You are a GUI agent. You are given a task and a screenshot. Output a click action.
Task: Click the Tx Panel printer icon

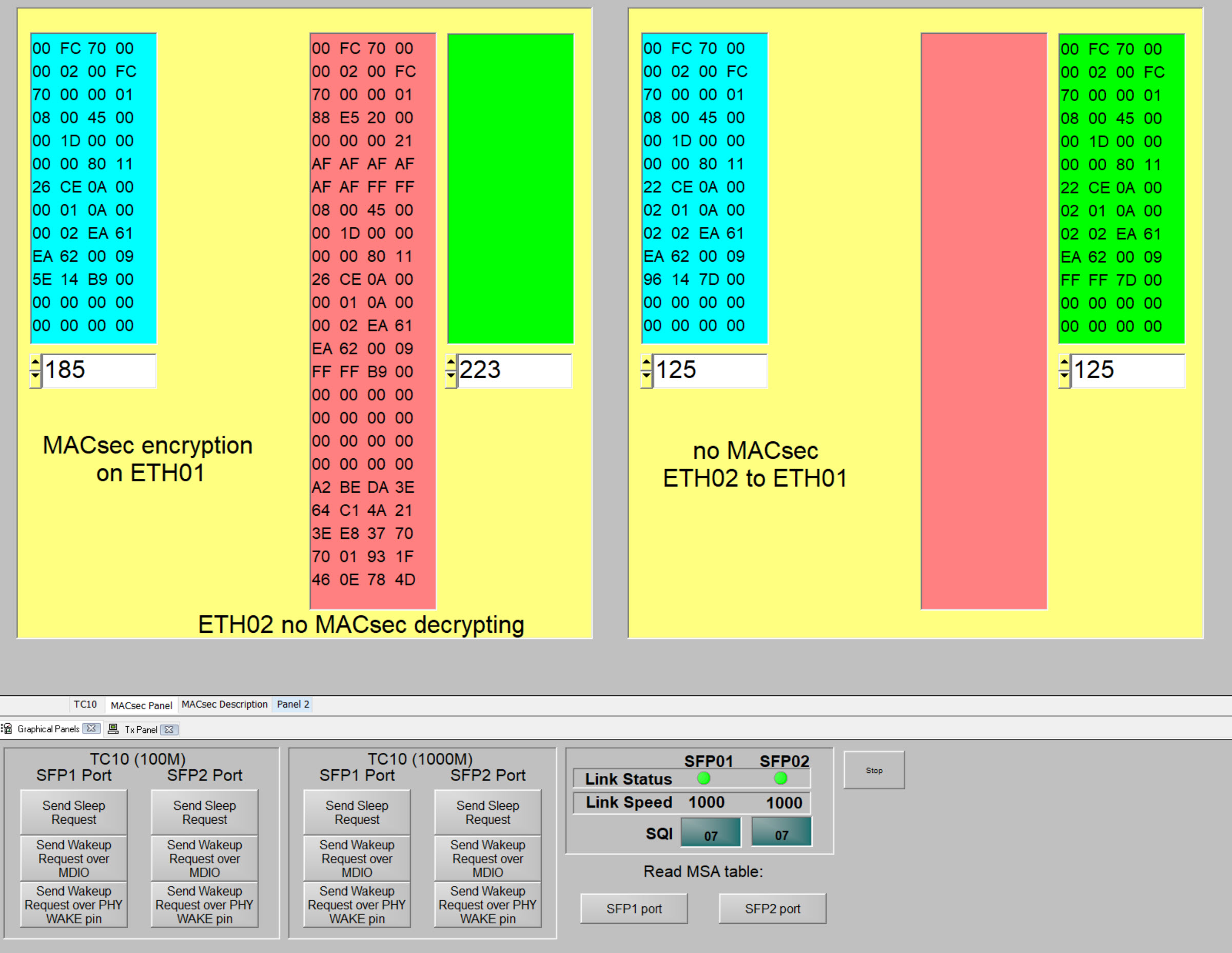point(113,729)
